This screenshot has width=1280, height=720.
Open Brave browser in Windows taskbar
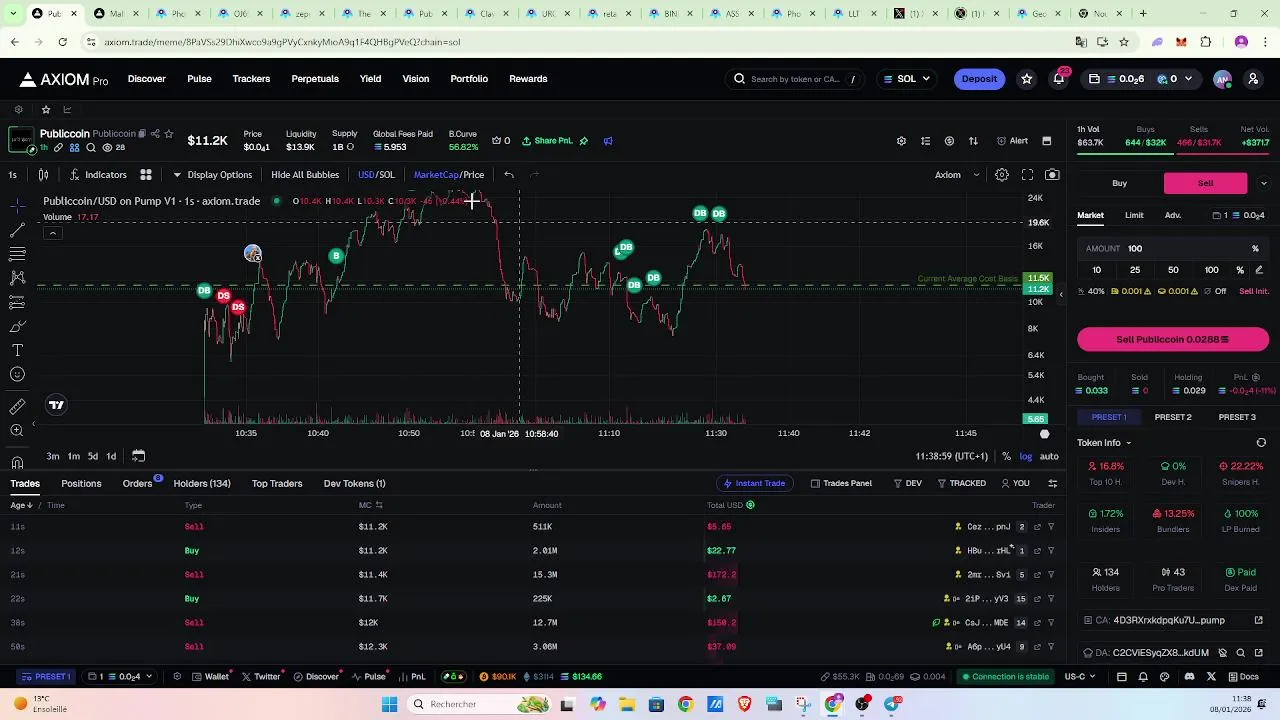pyautogui.click(x=744, y=704)
